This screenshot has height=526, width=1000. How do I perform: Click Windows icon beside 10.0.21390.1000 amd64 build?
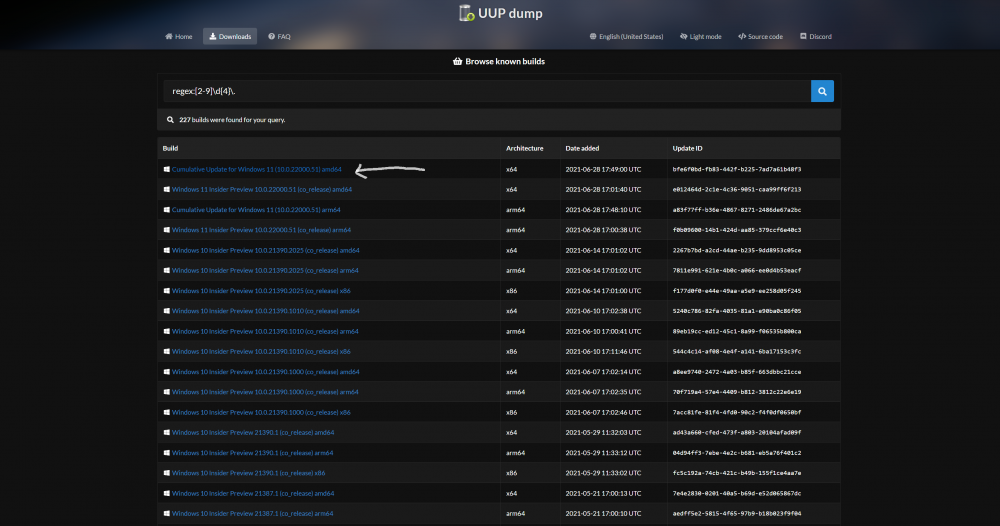[166, 372]
